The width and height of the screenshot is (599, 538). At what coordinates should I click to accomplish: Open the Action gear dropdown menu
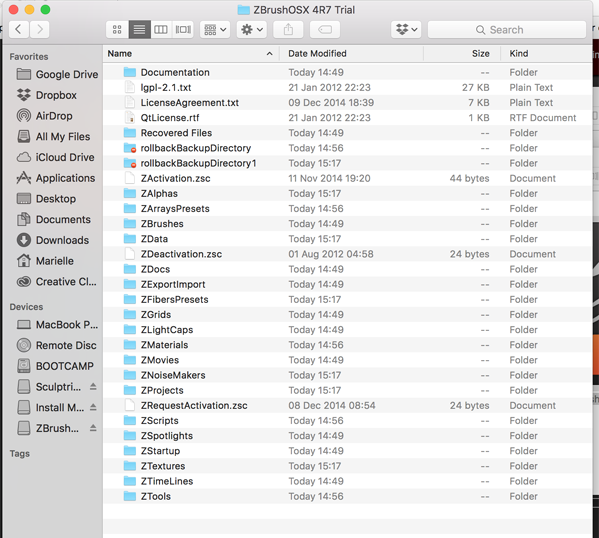point(252,29)
